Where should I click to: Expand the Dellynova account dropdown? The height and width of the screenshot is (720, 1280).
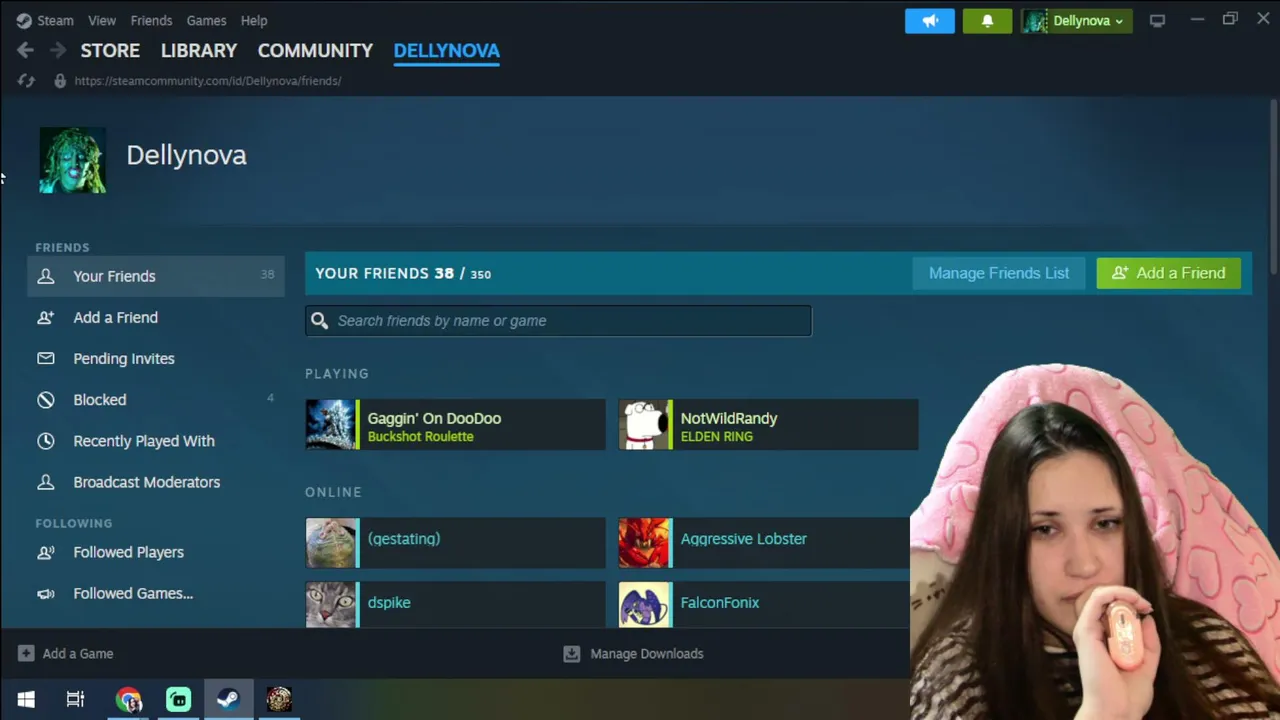(x=1076, y=21)
